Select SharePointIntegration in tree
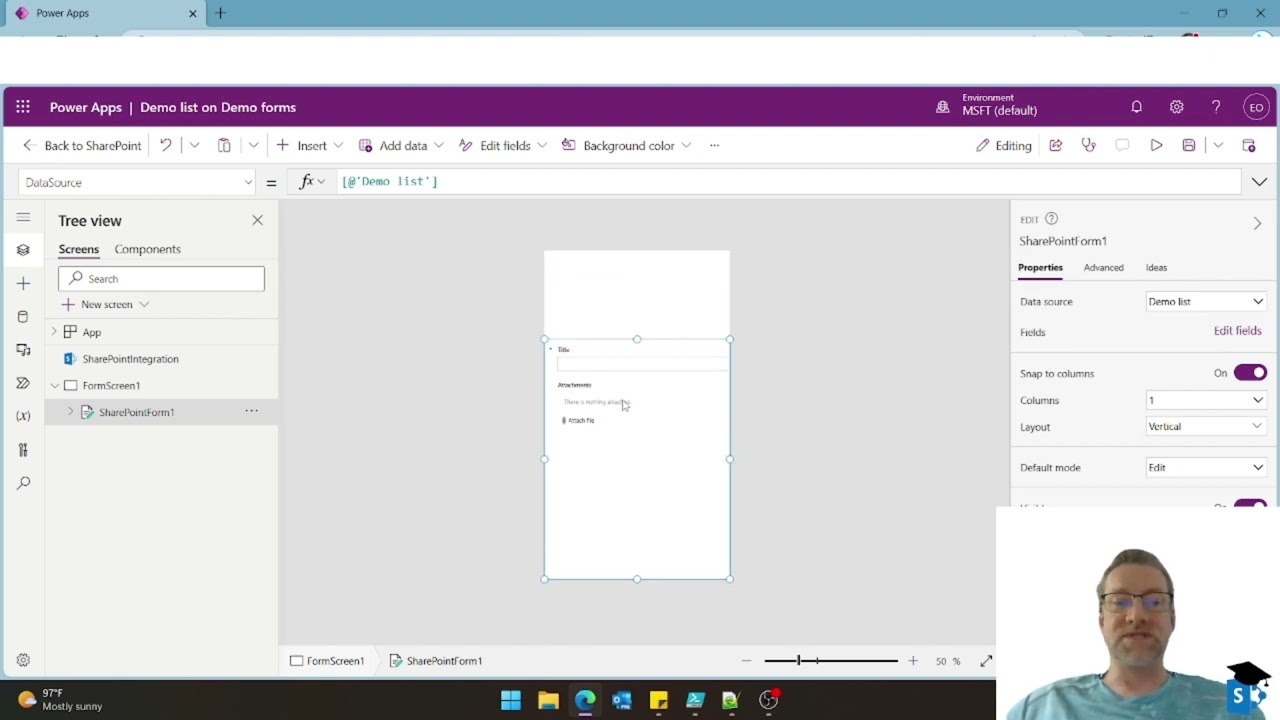 (x=130, y=359)
